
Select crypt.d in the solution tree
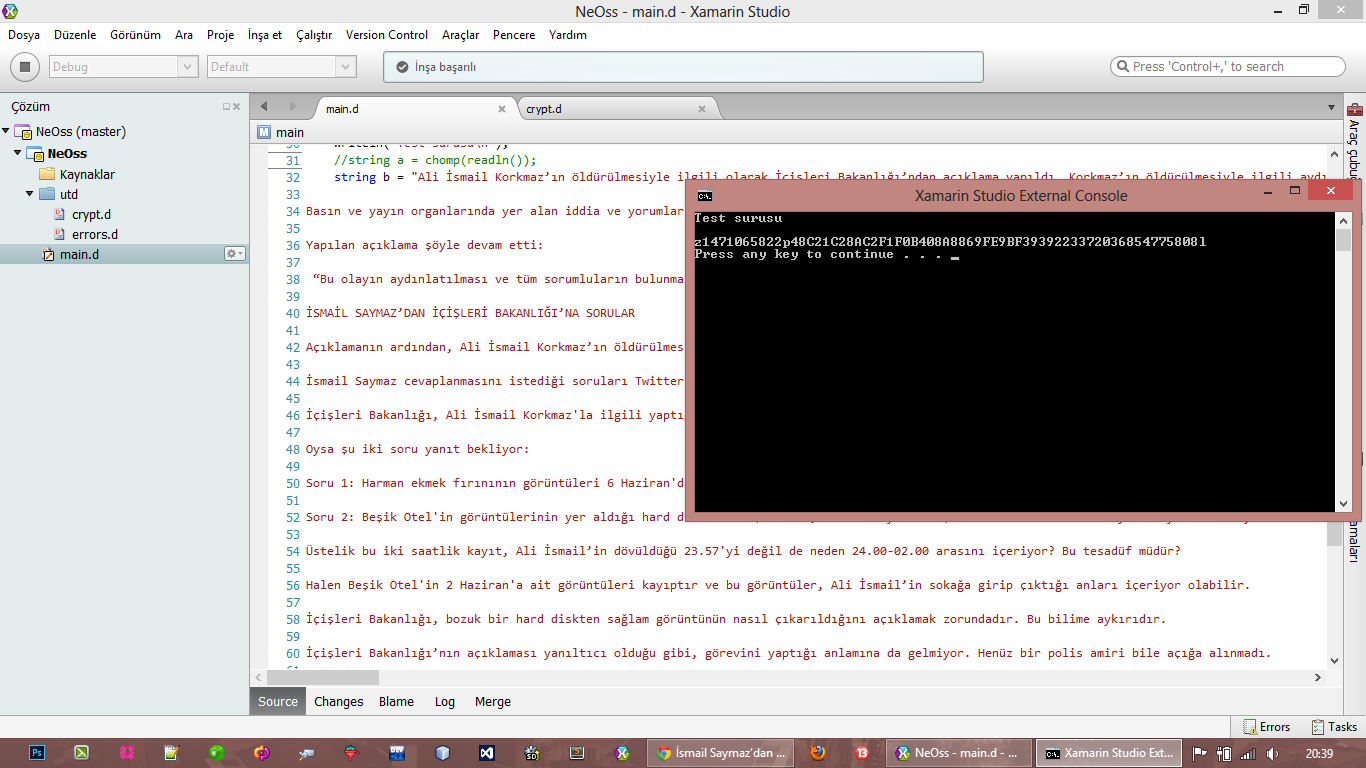[x=91, y=214]
